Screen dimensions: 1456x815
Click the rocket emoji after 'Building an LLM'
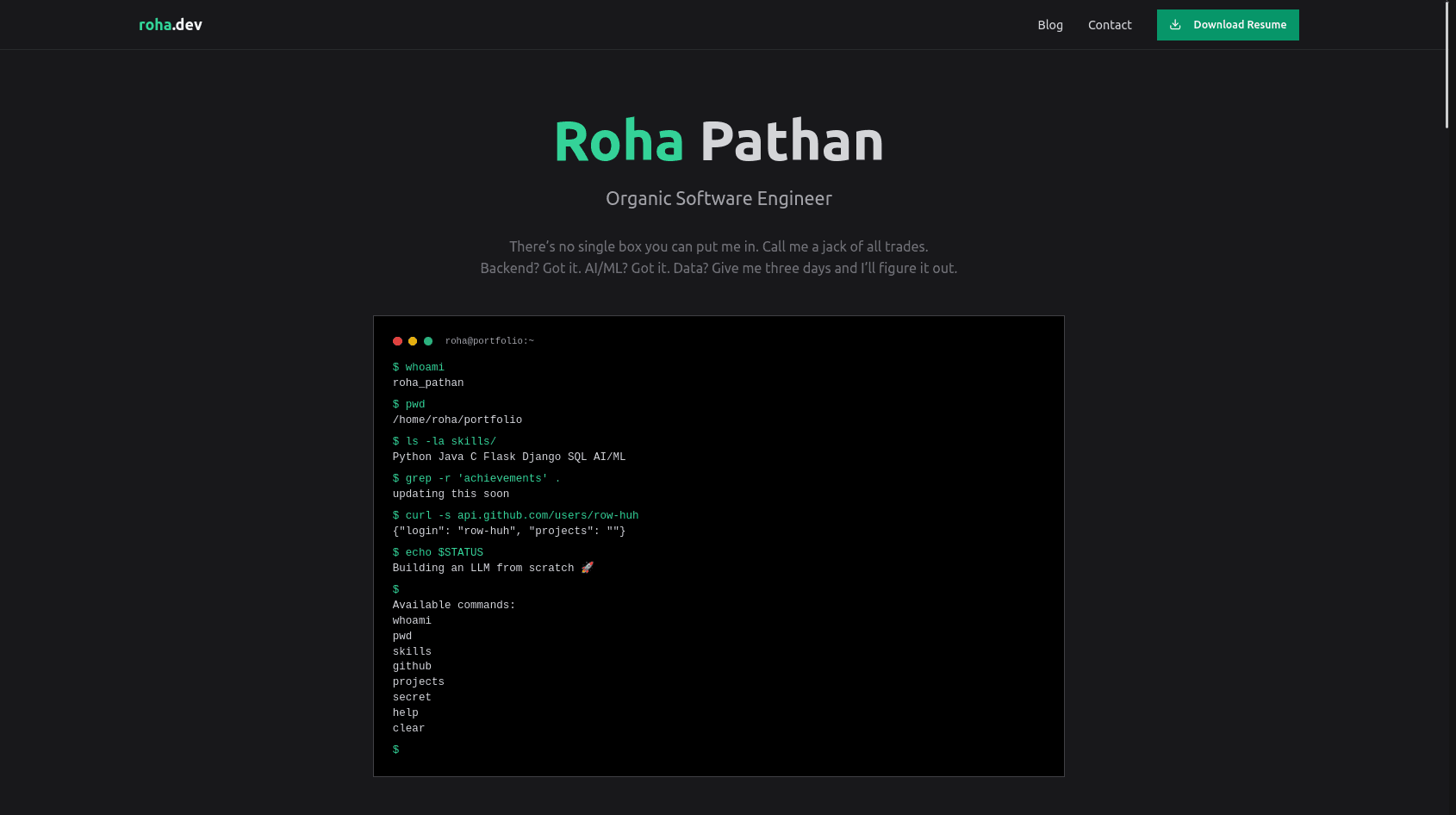tap(588, 567)
